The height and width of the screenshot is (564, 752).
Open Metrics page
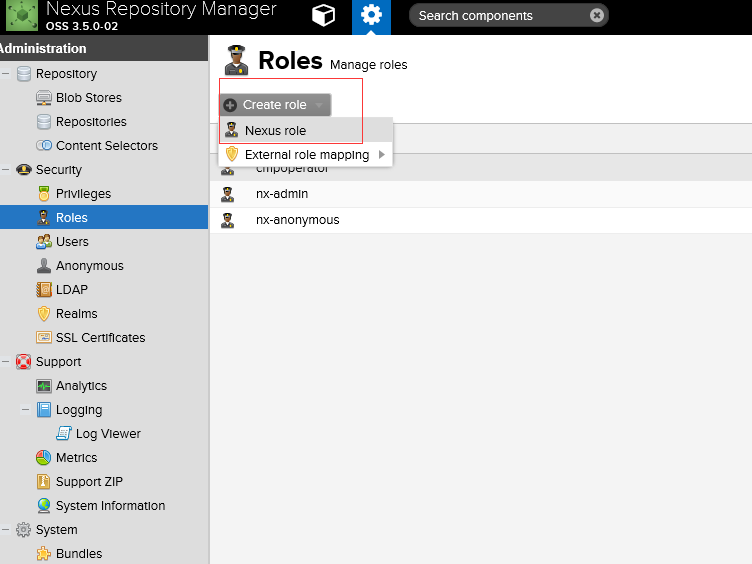pos(77,458)
